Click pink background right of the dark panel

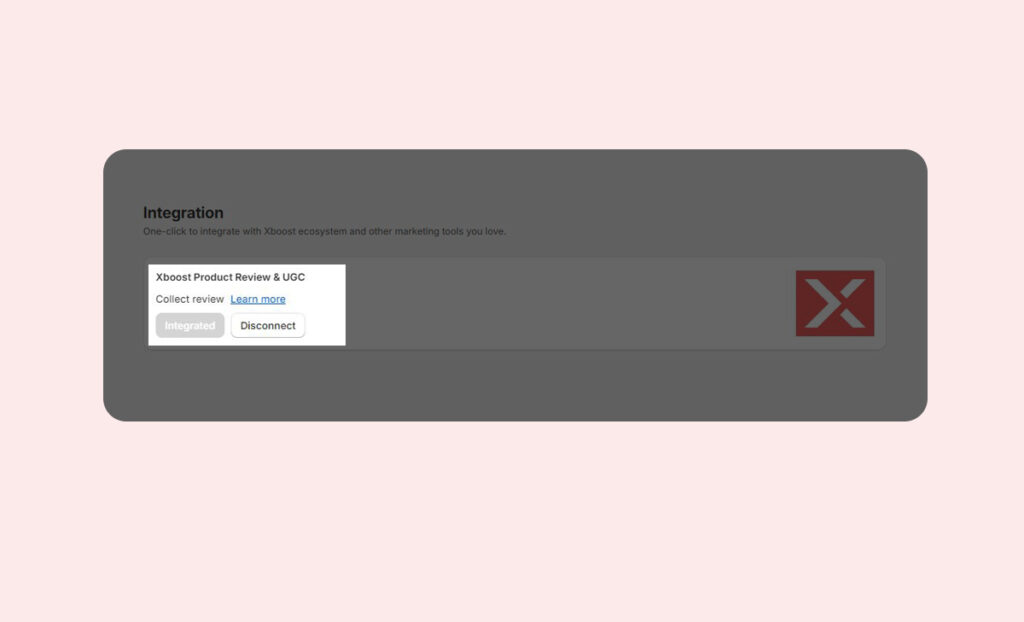point(975,285)
